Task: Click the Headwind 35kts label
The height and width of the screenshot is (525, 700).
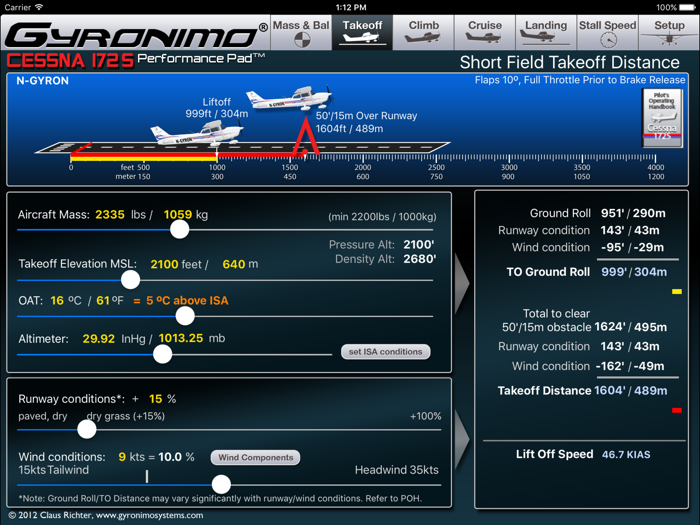Action: point(396,470)
